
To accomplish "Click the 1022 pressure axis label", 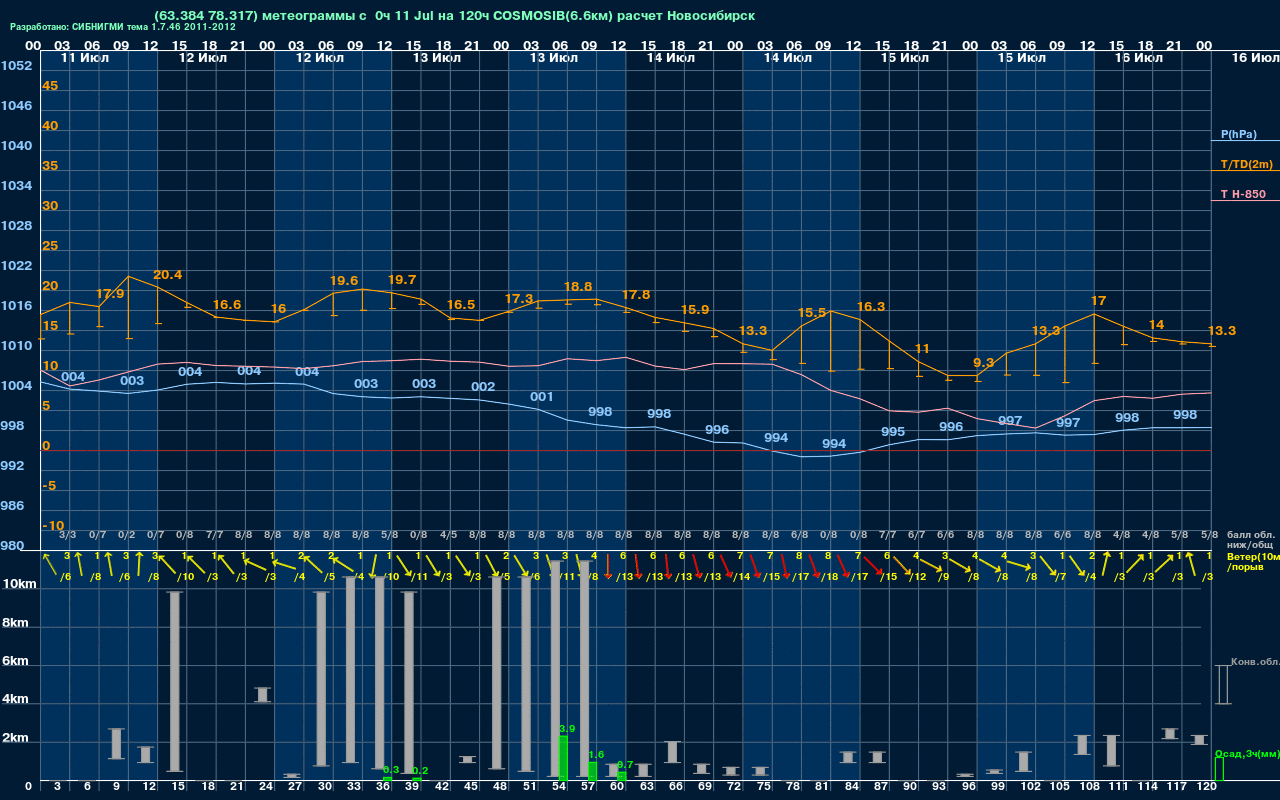I will click(16, 266).
